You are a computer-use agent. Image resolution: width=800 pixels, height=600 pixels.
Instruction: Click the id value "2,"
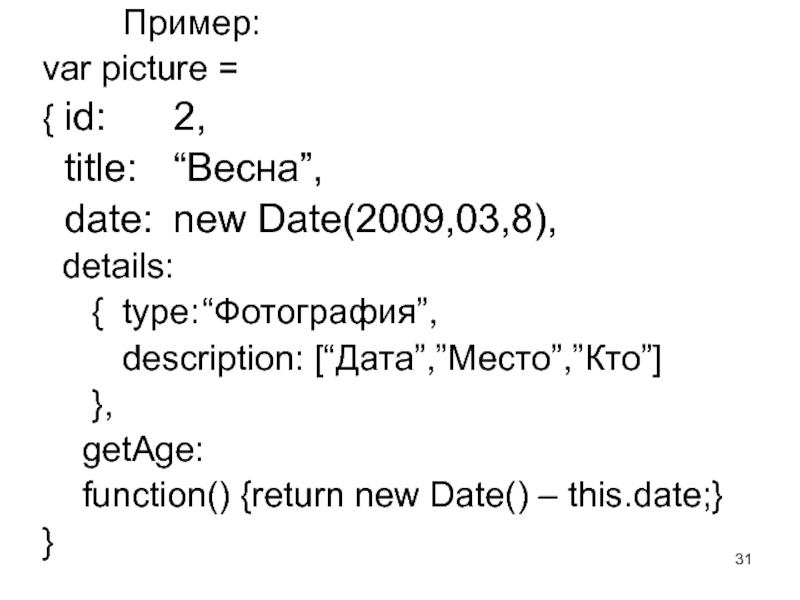(190, 120)
